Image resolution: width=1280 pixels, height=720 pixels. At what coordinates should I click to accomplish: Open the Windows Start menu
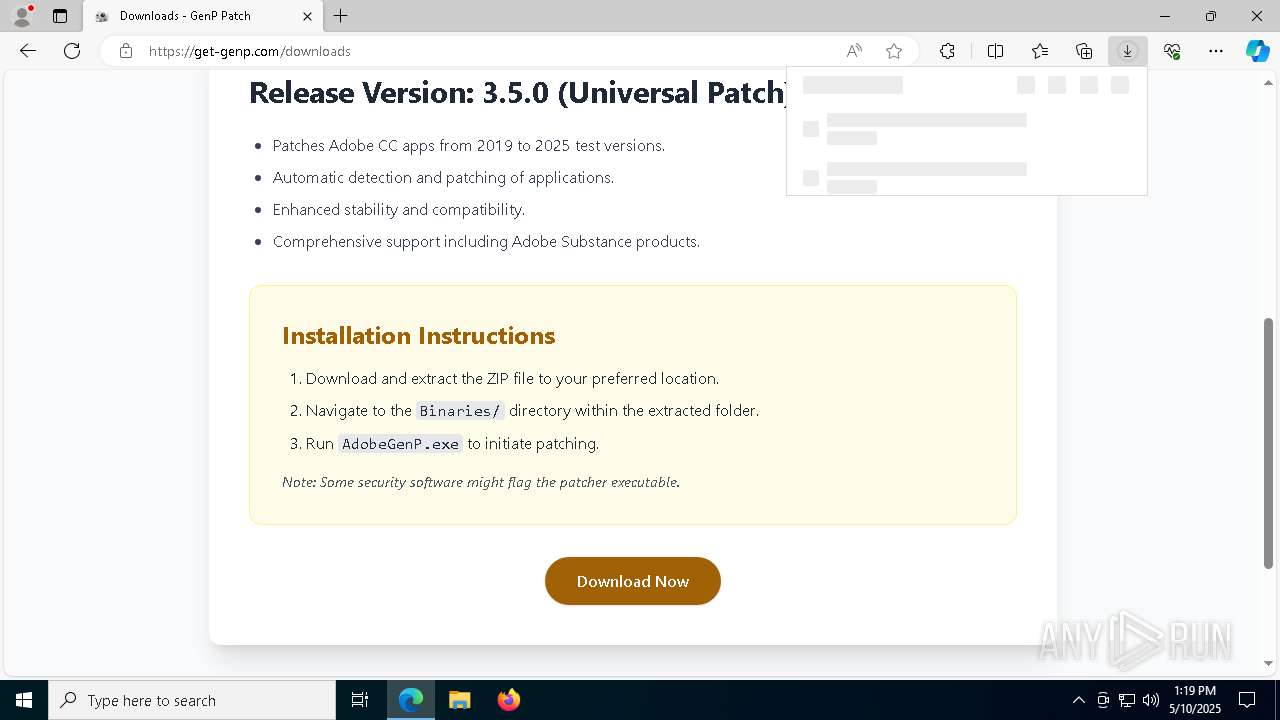(24, 700)
